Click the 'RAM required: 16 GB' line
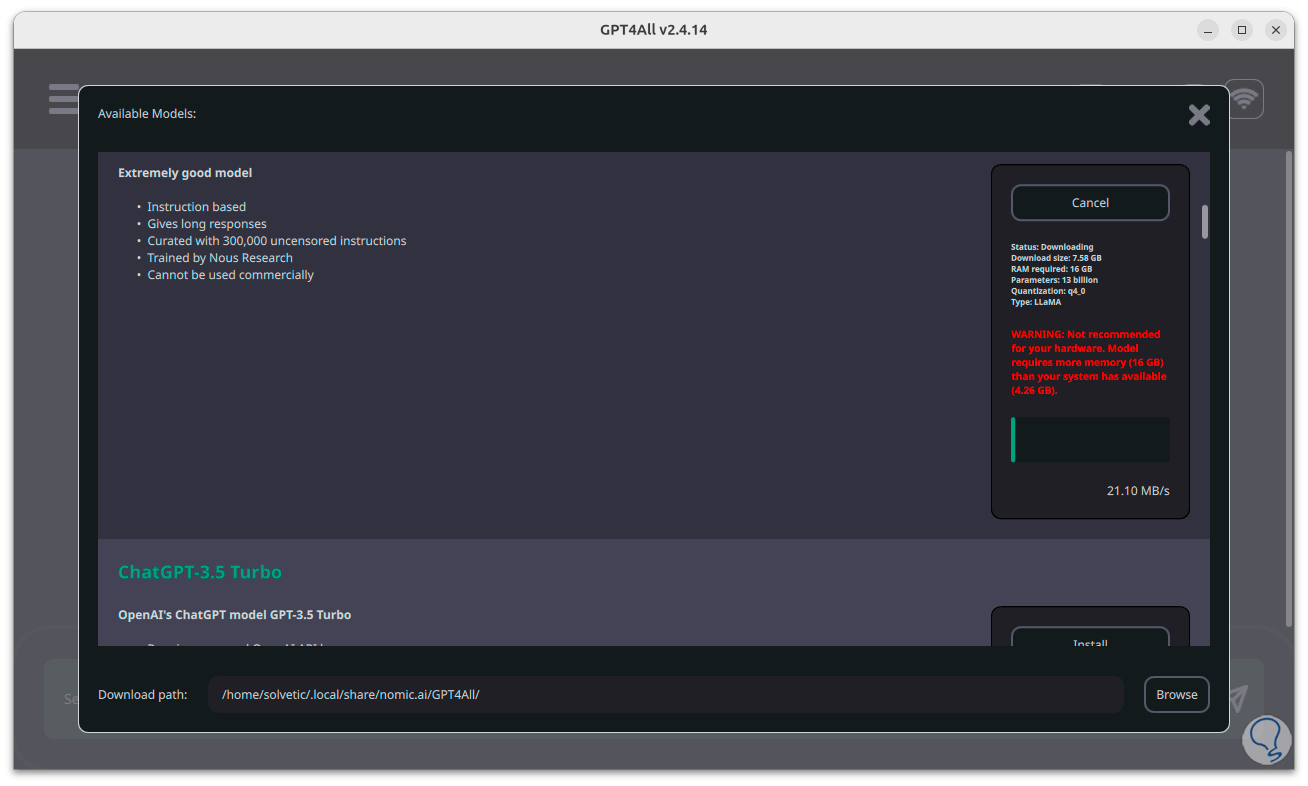The height and width of the screenshot is (786, 1308). (x=1051, y=269)
